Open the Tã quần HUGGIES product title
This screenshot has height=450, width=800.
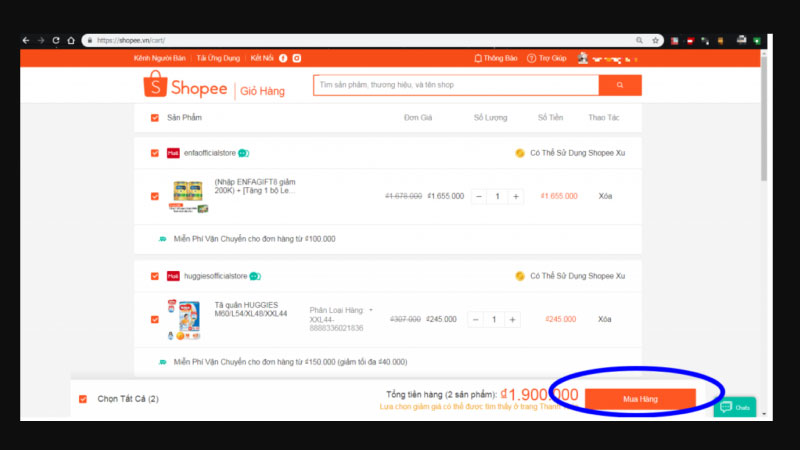251,309
